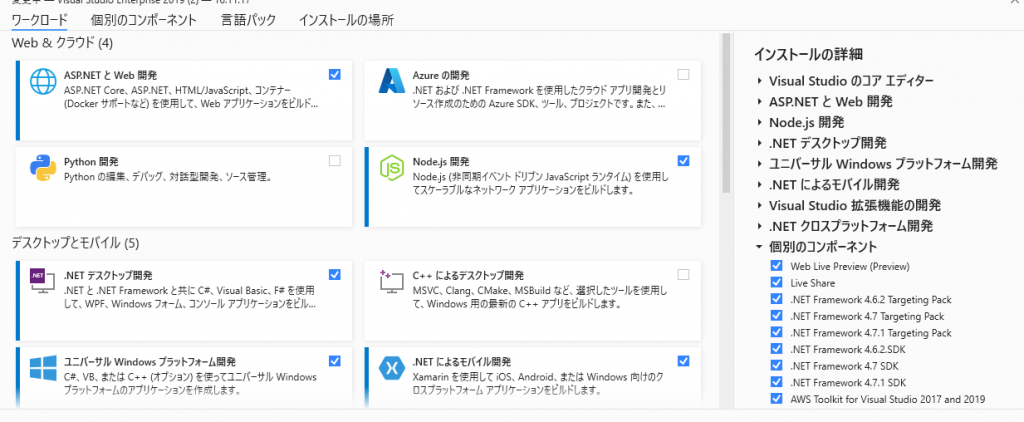Viewport: 1024px width, 422px height.
Task: Uncheck .NET Framework 4.7.1 Targeting Pack
Action: [x=776, y=333]
